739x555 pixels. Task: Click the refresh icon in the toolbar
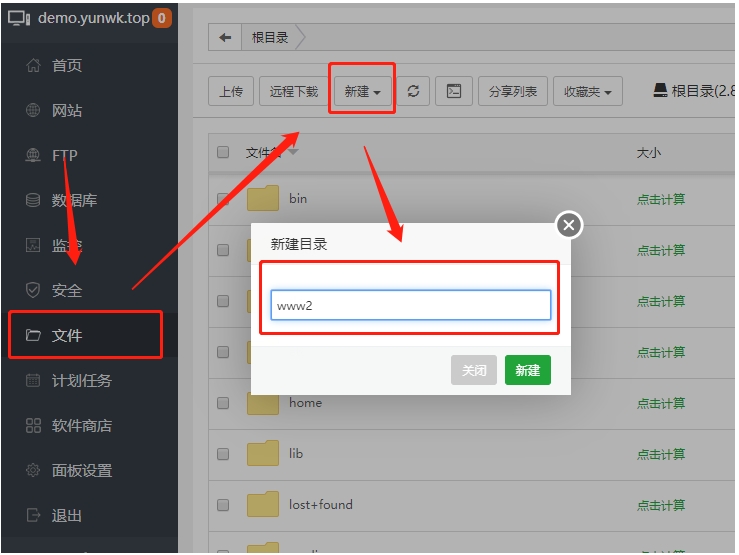click(413, 91)
